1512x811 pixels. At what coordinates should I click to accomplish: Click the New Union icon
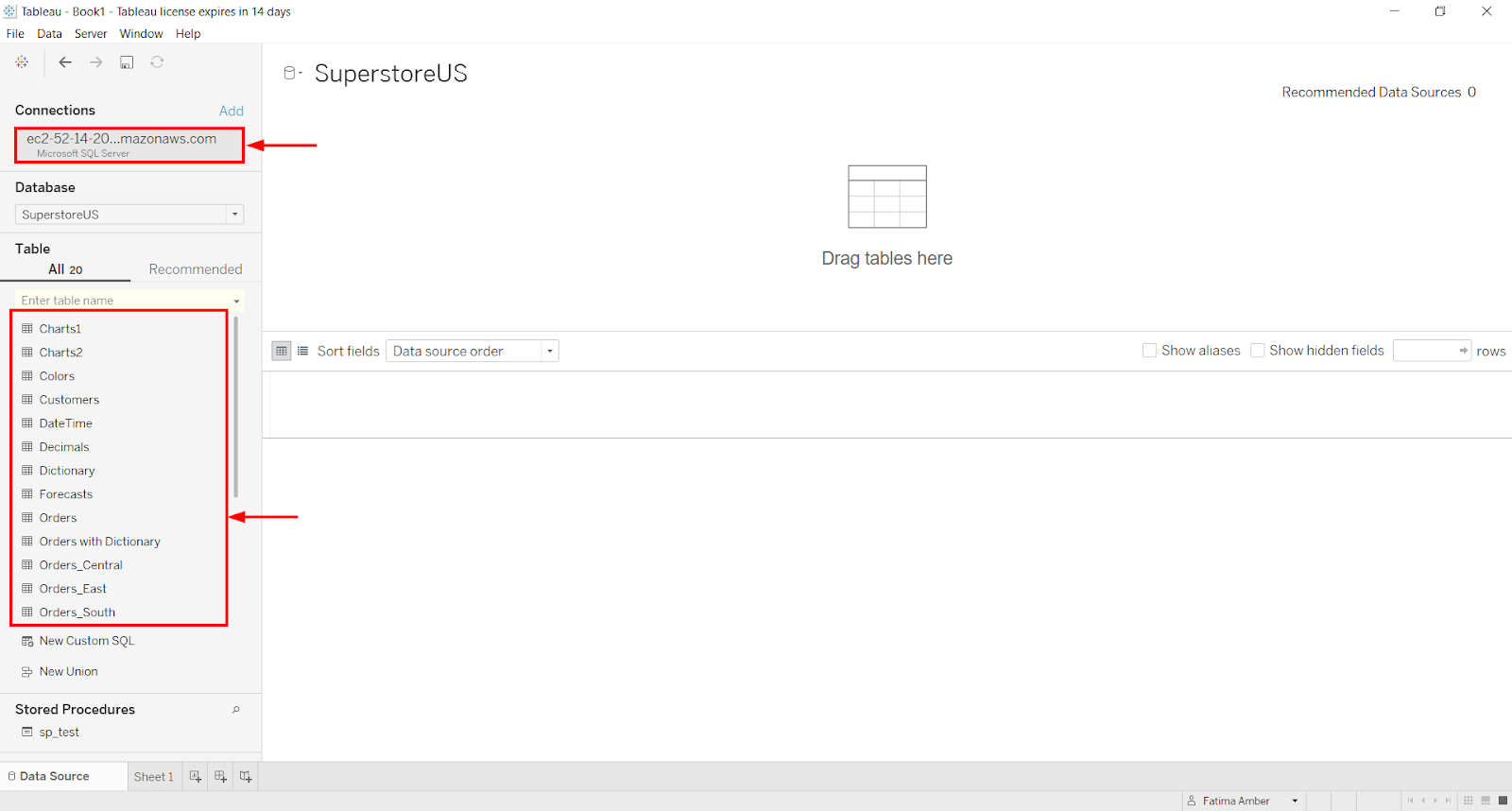[x=27, y=672]
